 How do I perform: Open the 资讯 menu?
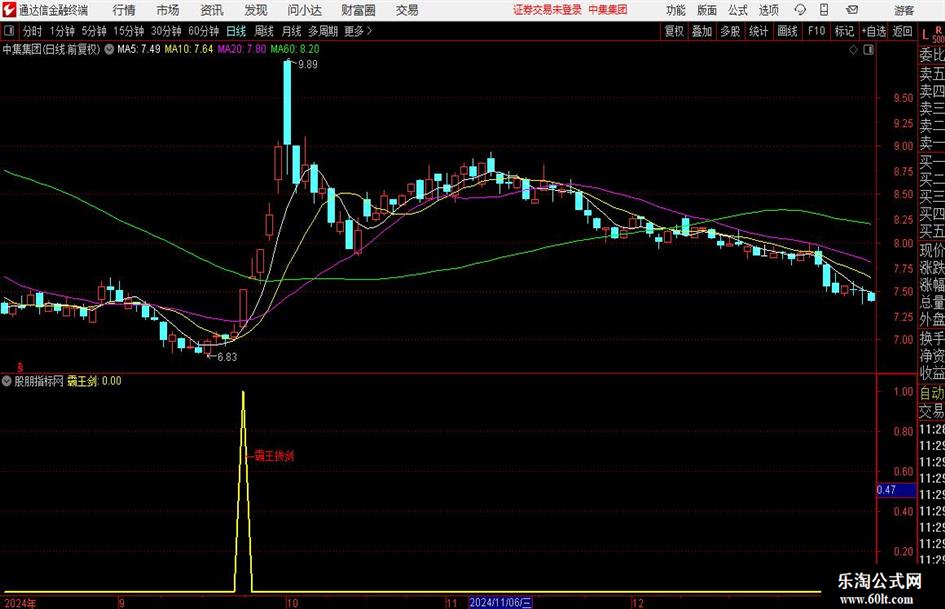pyautogui.click(x=212, y=10)
